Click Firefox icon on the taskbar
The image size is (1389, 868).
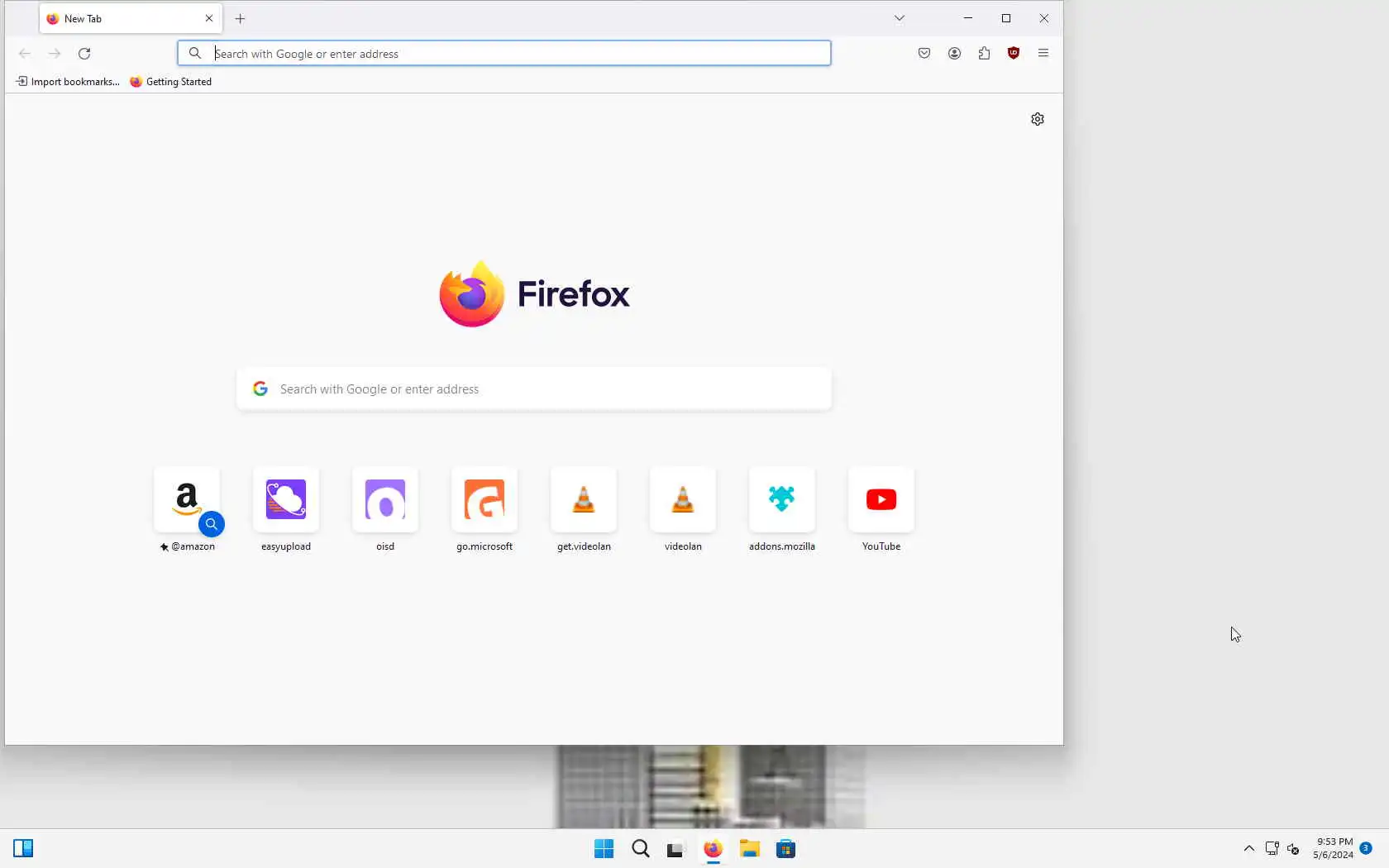(x=713, y=849)
